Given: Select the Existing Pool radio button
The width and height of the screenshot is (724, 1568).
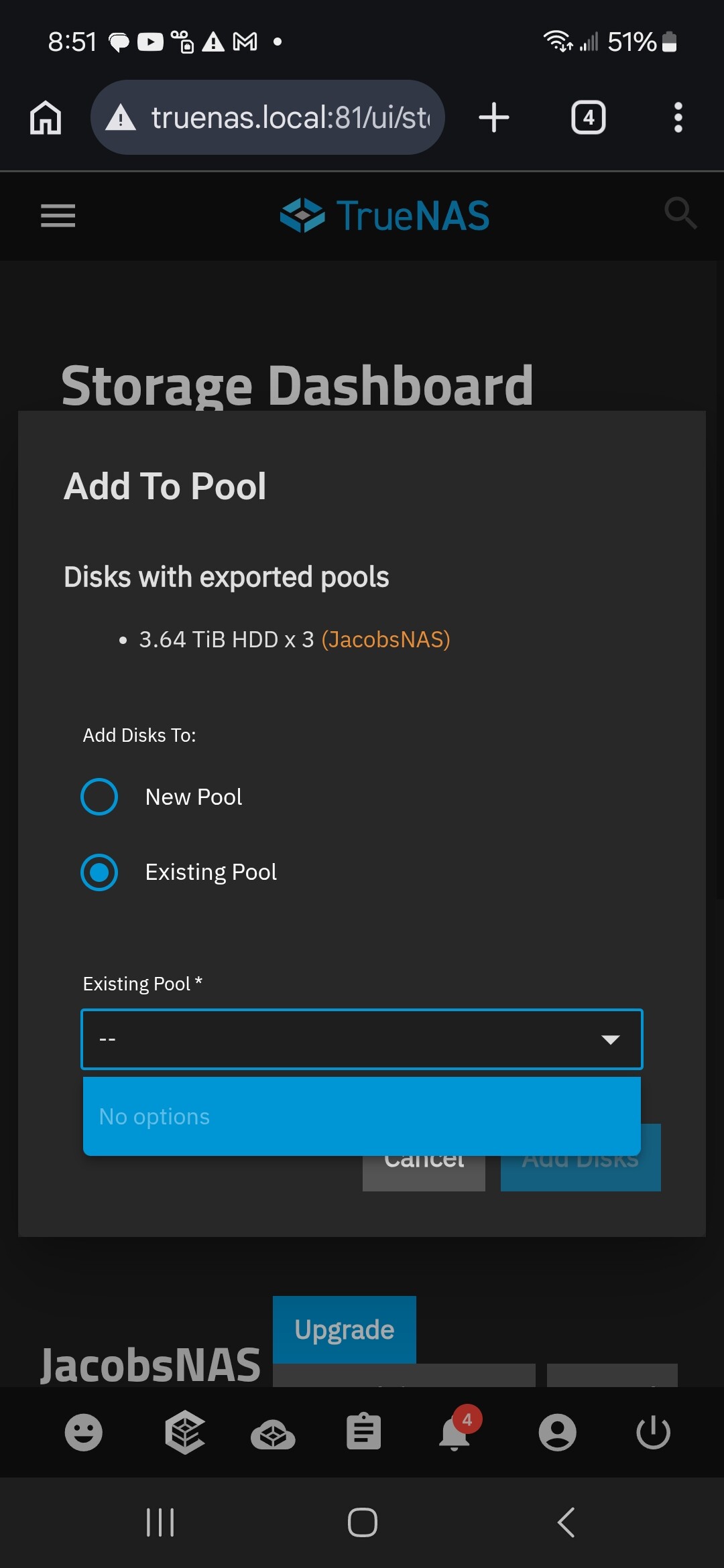Looking at the screenshot, I should (x=99, y=872).
